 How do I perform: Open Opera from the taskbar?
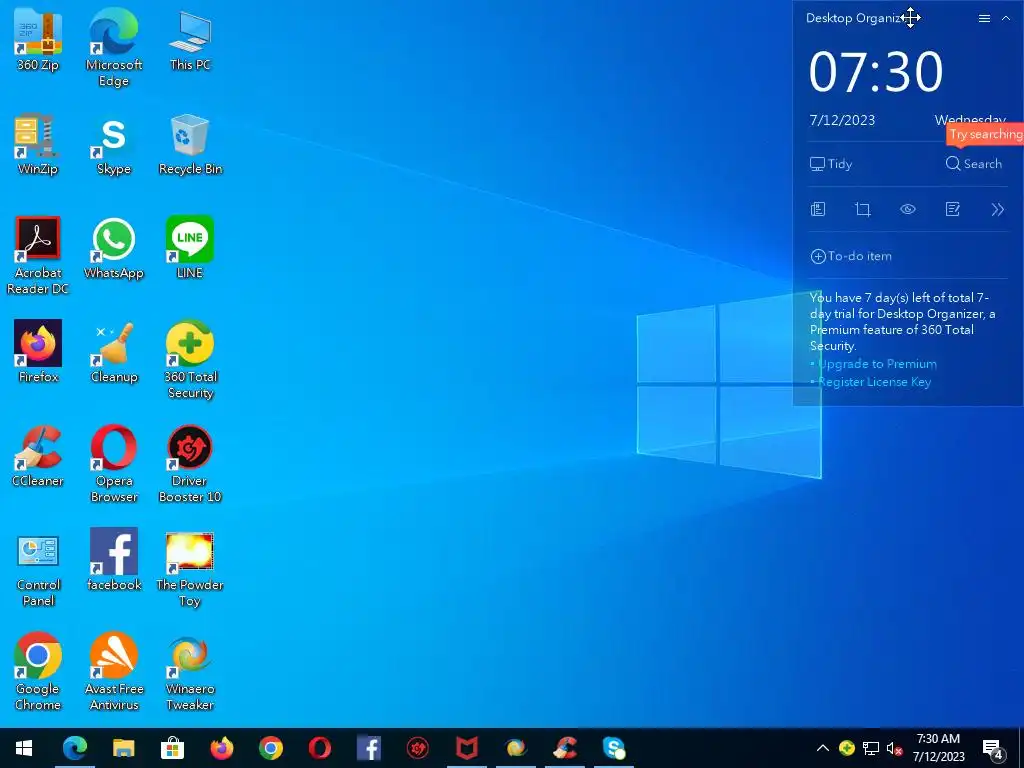pos(319,748)
